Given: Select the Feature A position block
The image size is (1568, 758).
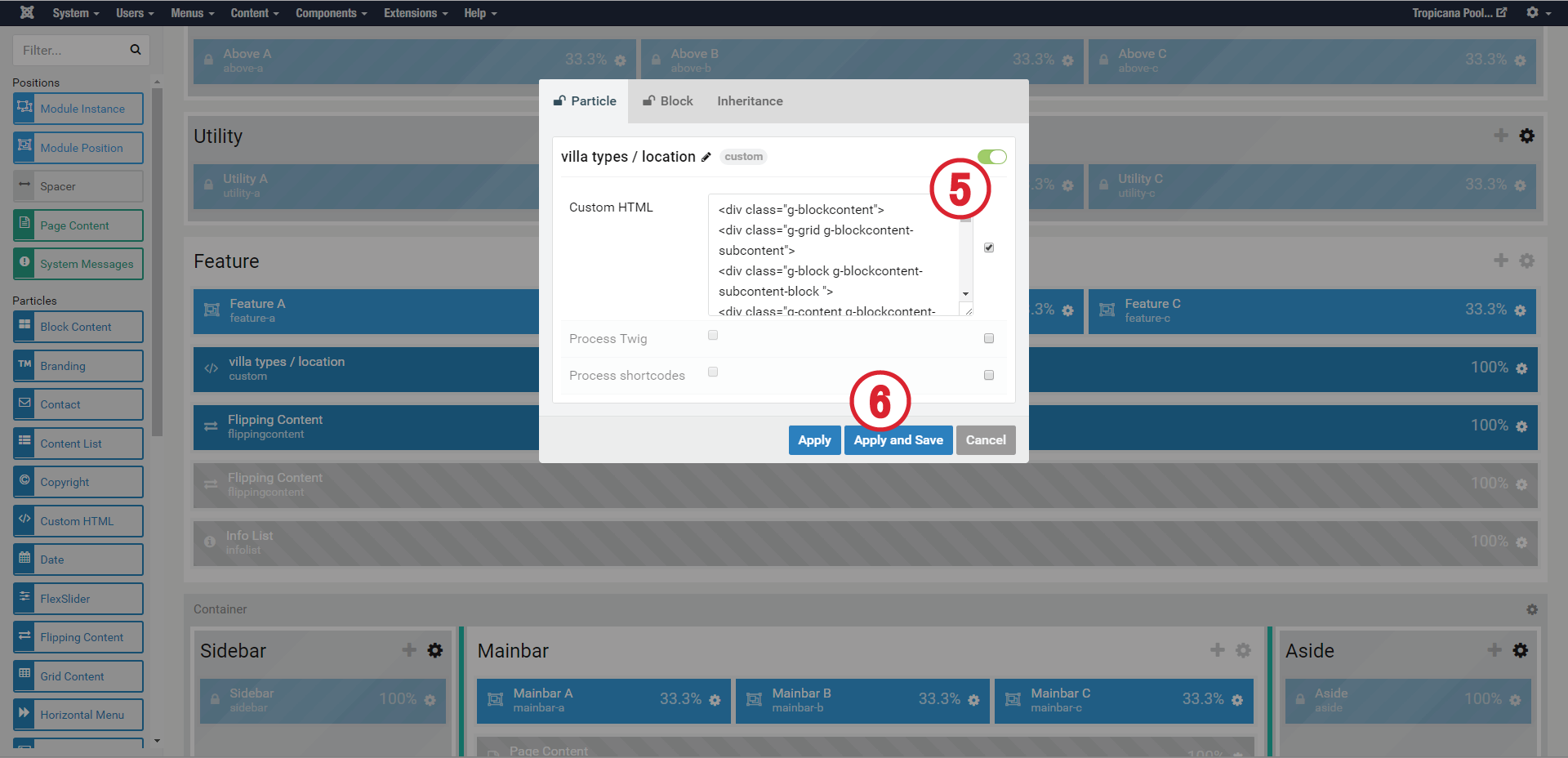Looking at the screenshot, I should (x=366, y=311).
